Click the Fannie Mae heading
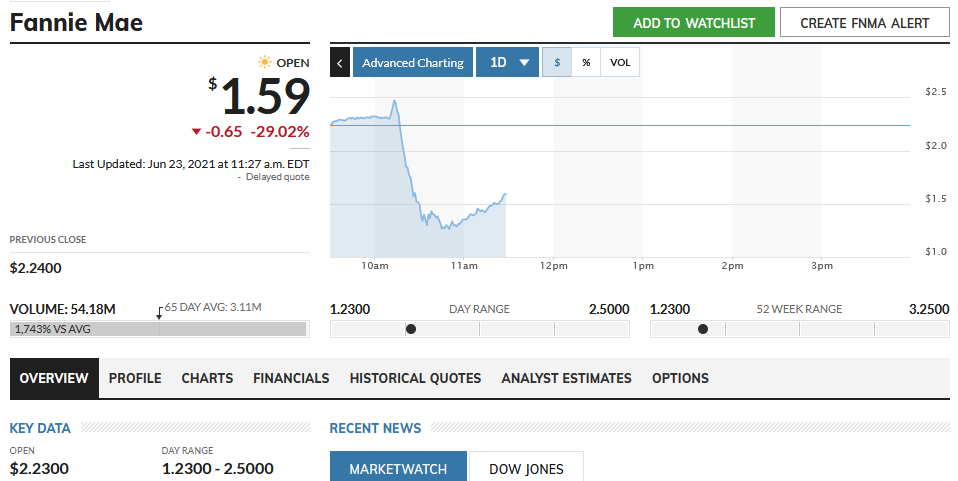958x481 pixels. click(x=76, y=23)
